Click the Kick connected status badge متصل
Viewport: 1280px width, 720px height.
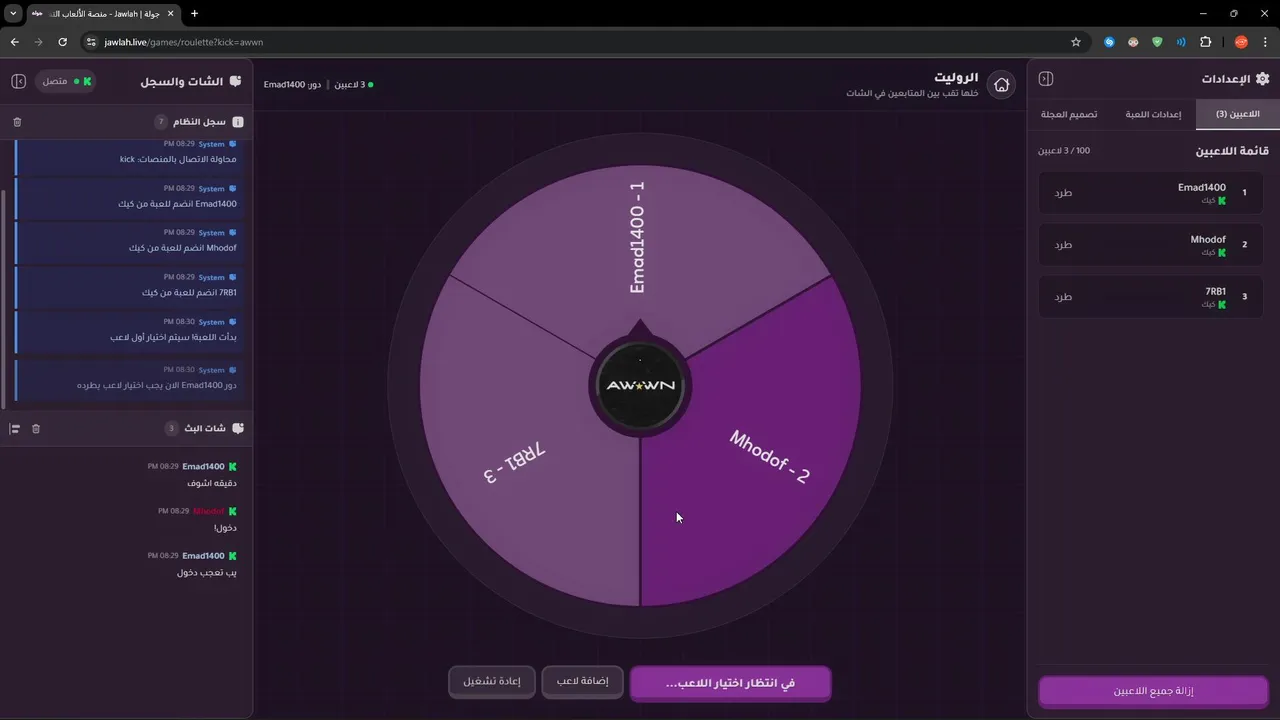point(65,81)
